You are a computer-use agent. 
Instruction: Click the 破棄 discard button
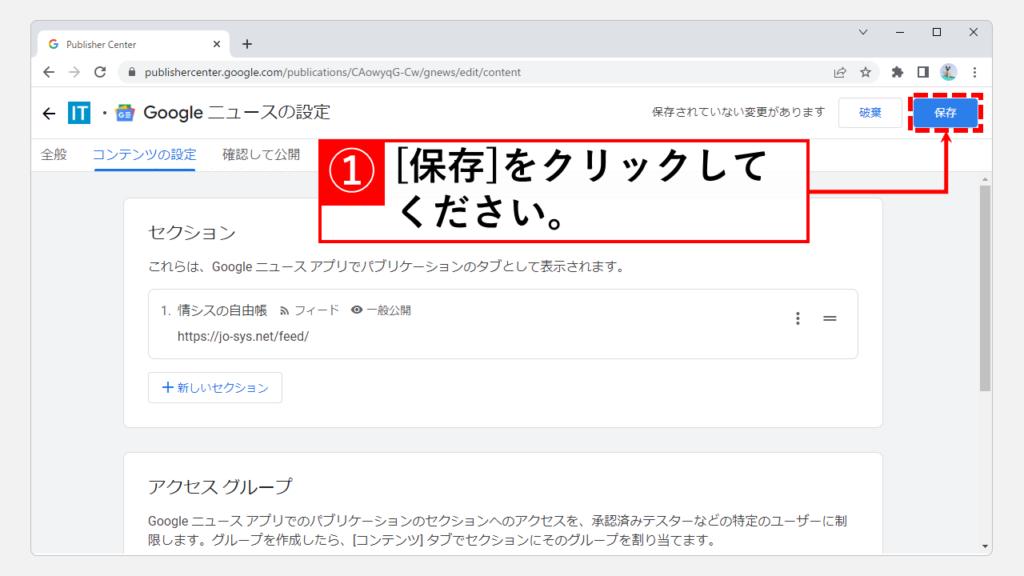point(870,113)
